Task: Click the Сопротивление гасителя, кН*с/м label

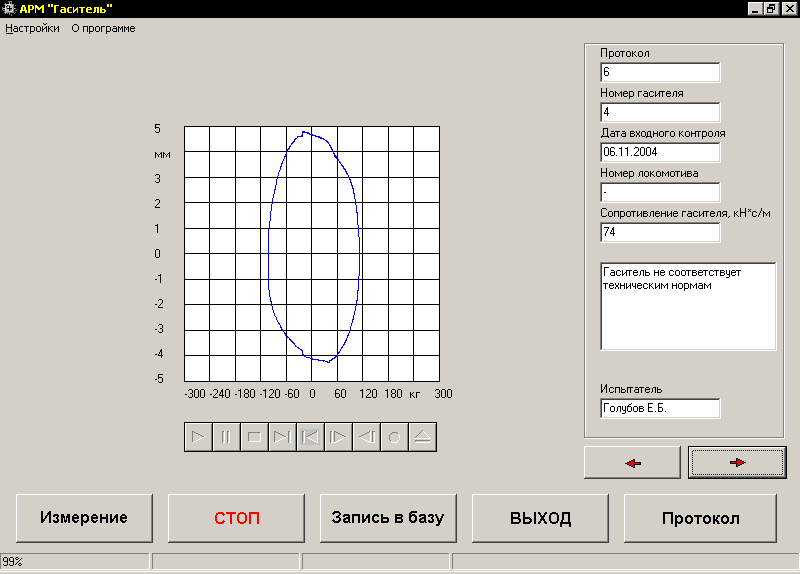Action: coord(685,213)
